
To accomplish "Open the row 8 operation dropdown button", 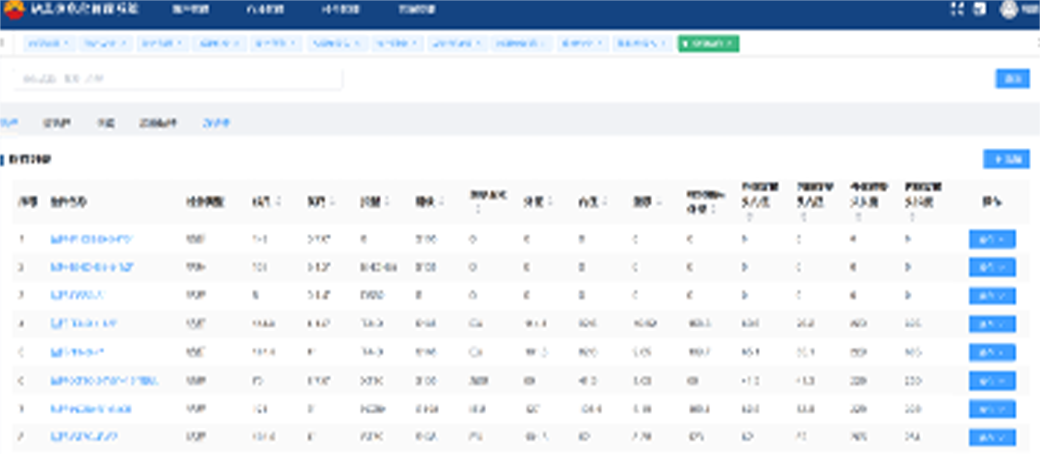I will click(991, 437).
